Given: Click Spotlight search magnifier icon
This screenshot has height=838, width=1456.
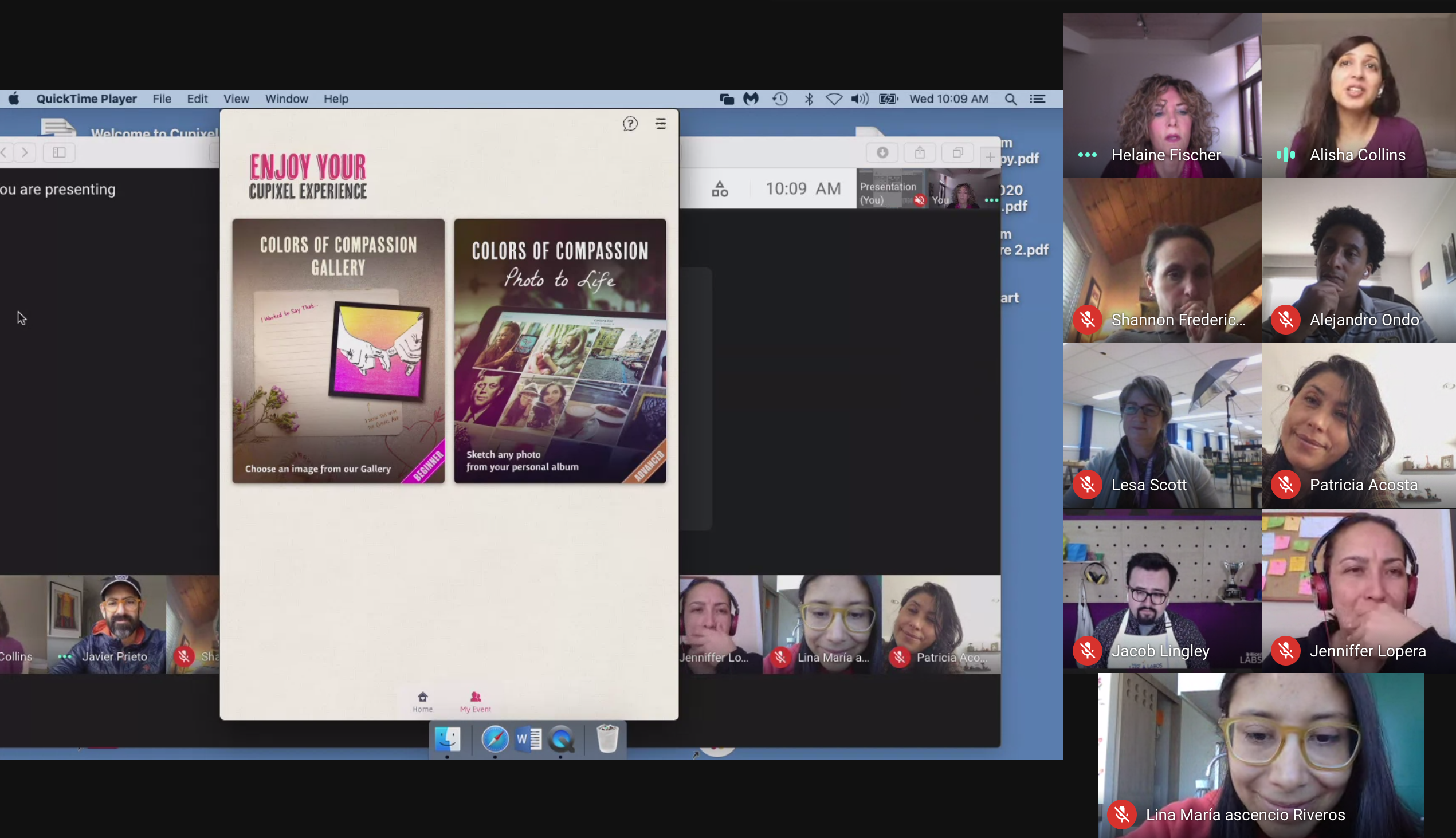Looking at the screenshot, I should click(x=1010, y=99).
